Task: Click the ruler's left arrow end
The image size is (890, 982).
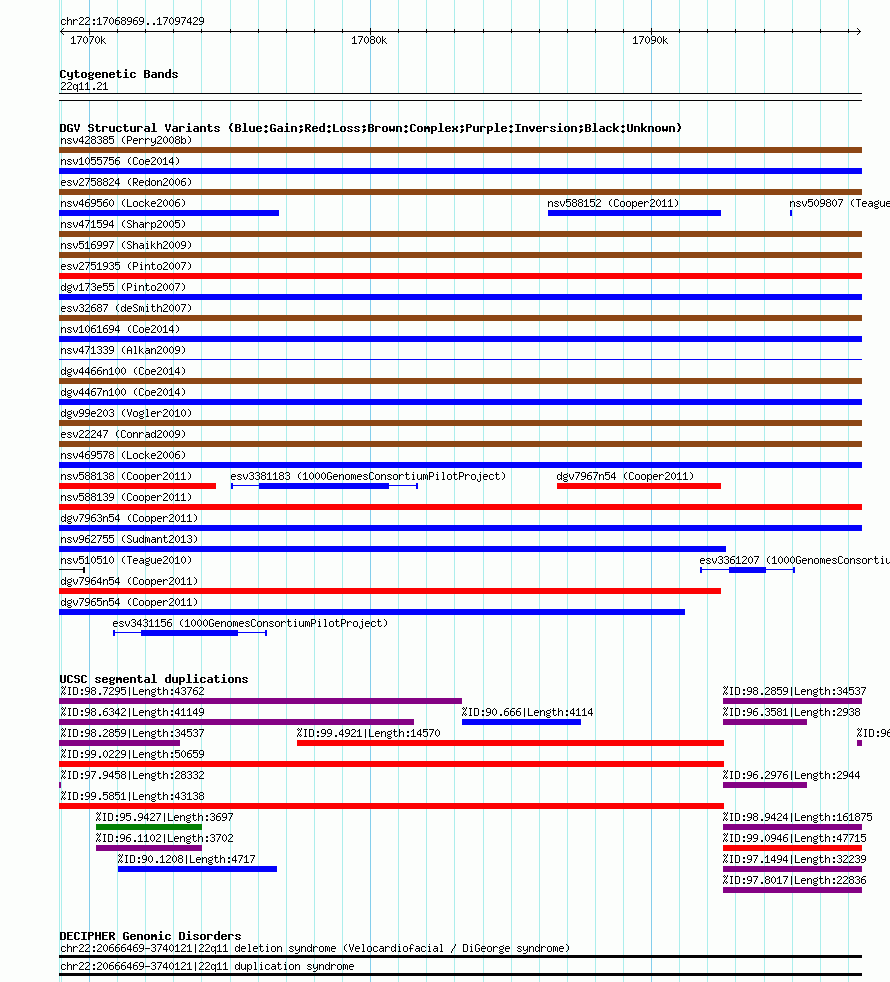Action: coord(63,31)
